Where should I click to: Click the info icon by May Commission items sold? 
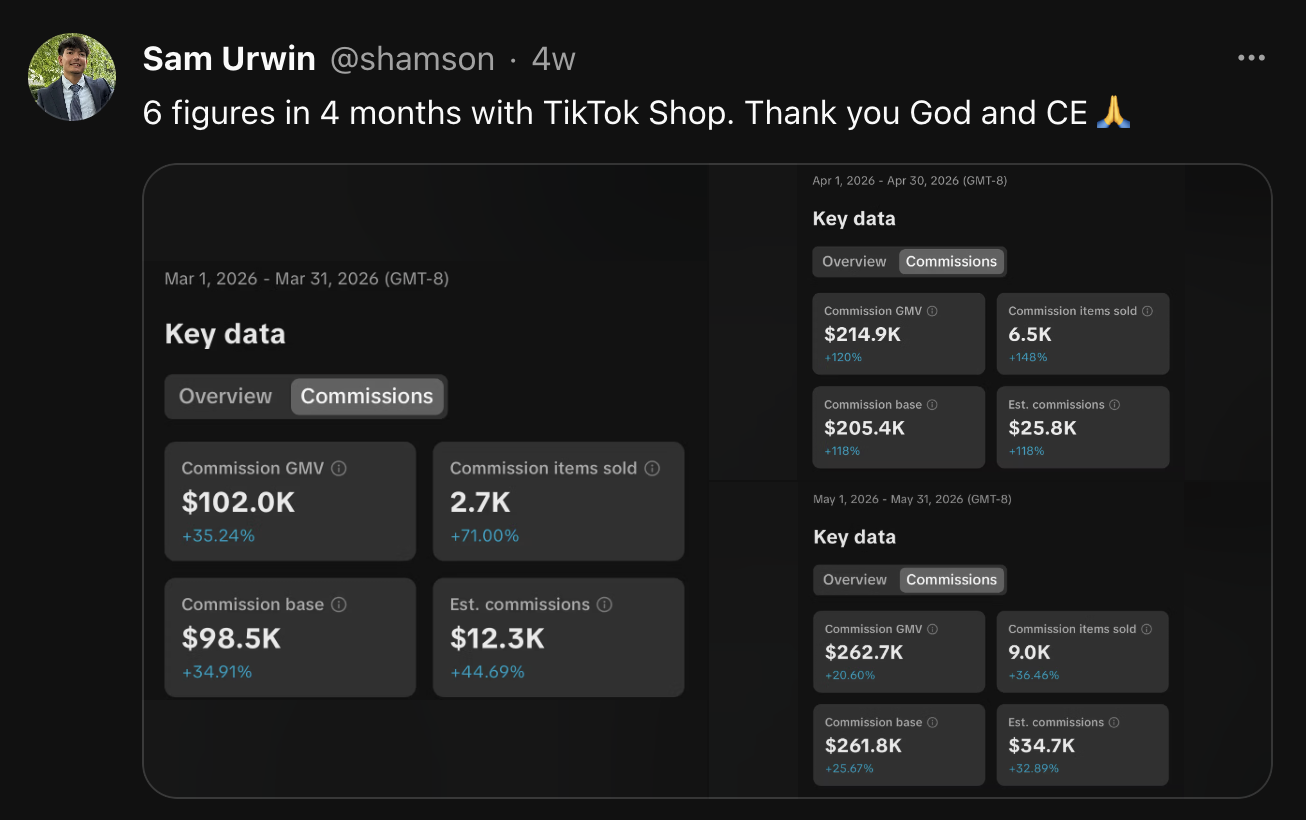click(x=1147, y=629)
